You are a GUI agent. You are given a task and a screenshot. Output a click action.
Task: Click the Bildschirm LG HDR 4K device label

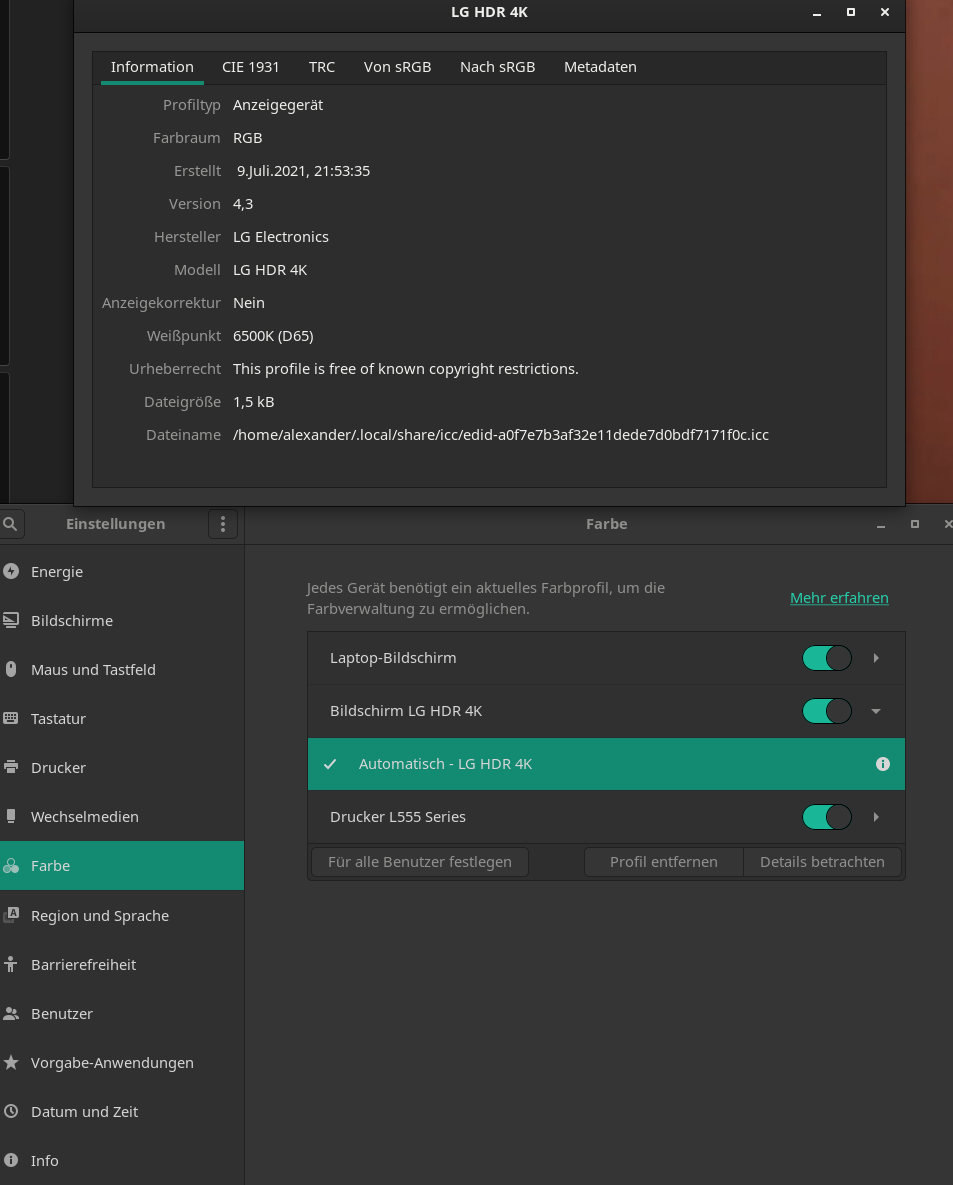(406, 711)
